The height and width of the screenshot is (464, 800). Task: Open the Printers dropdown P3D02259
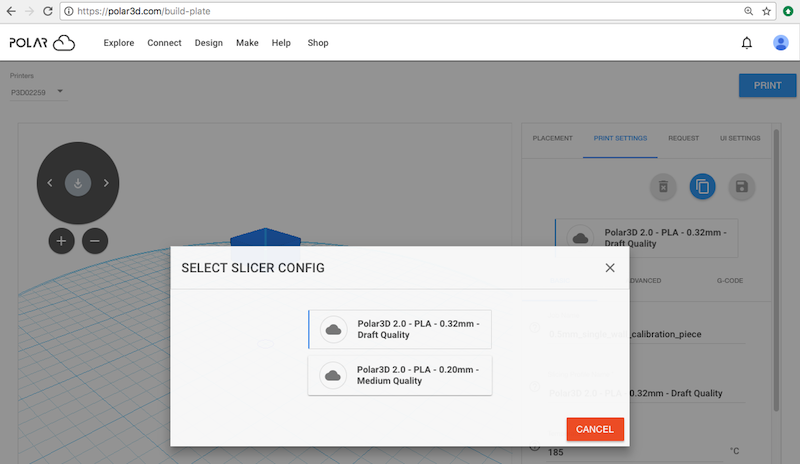coord(38,92)
